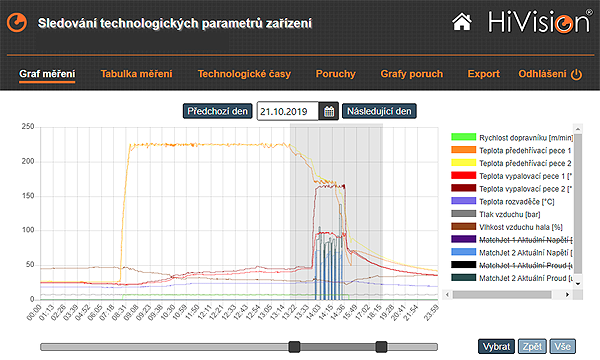The height and width of the screenshot is (360, 600).
Task: Show full range with Vše button
Action: pyautogui.click(x=562, y=346)
